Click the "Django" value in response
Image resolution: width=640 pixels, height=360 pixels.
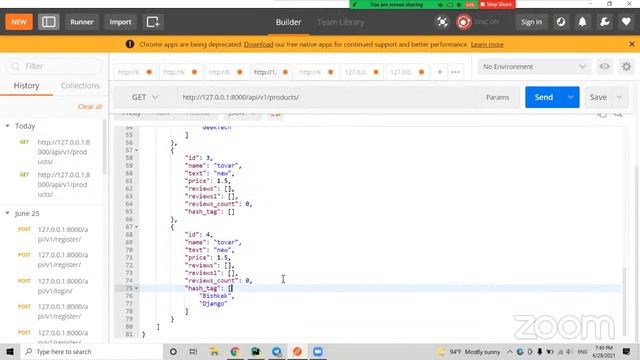click(213, 304)
